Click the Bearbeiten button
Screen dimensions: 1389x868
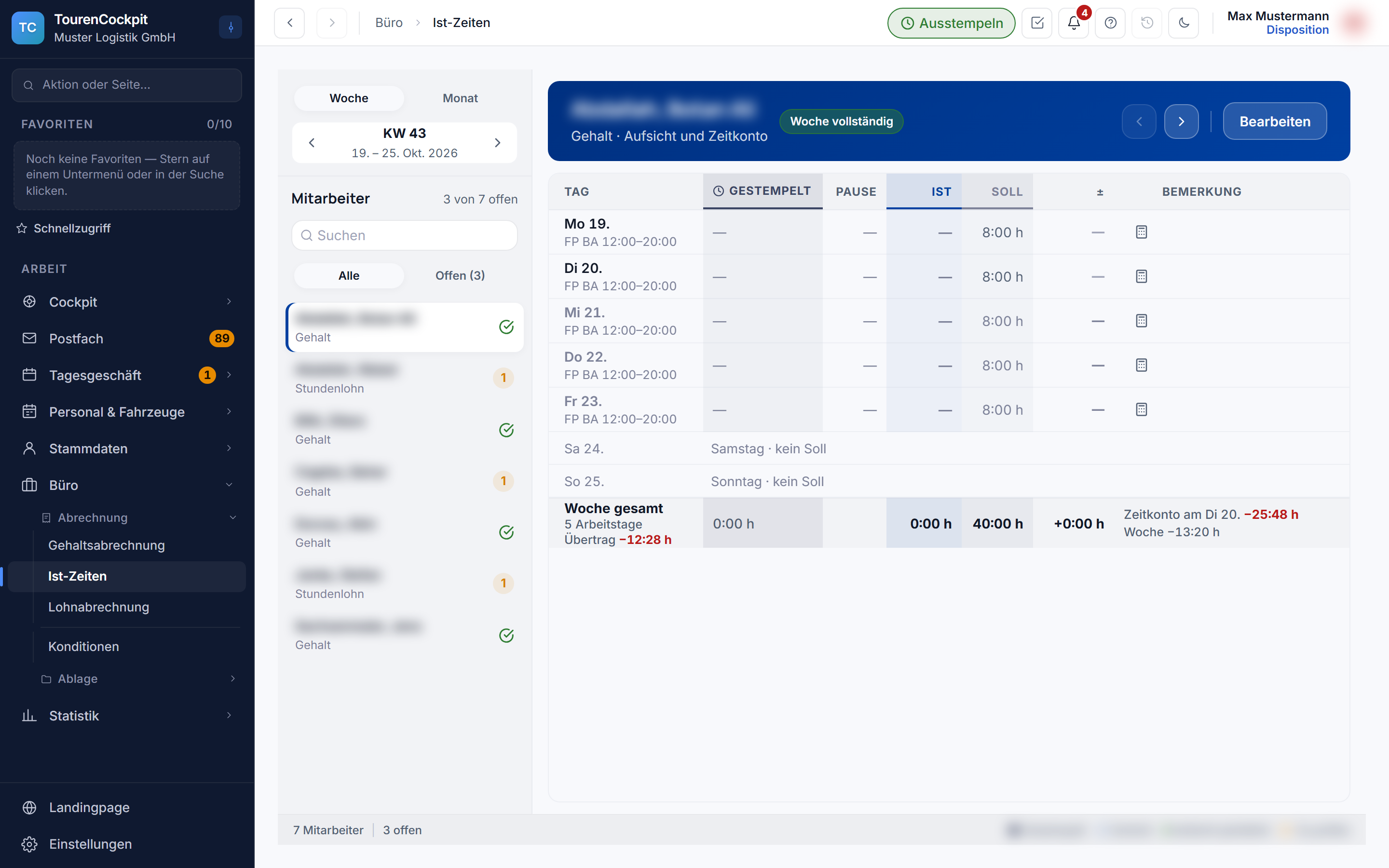tap(1274, 121)
